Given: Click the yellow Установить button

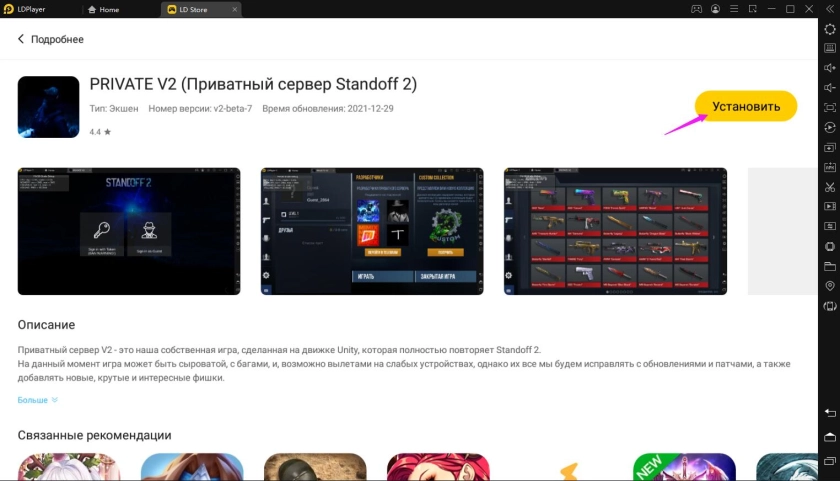Looking at the screenshot, I should click(746, 106).
